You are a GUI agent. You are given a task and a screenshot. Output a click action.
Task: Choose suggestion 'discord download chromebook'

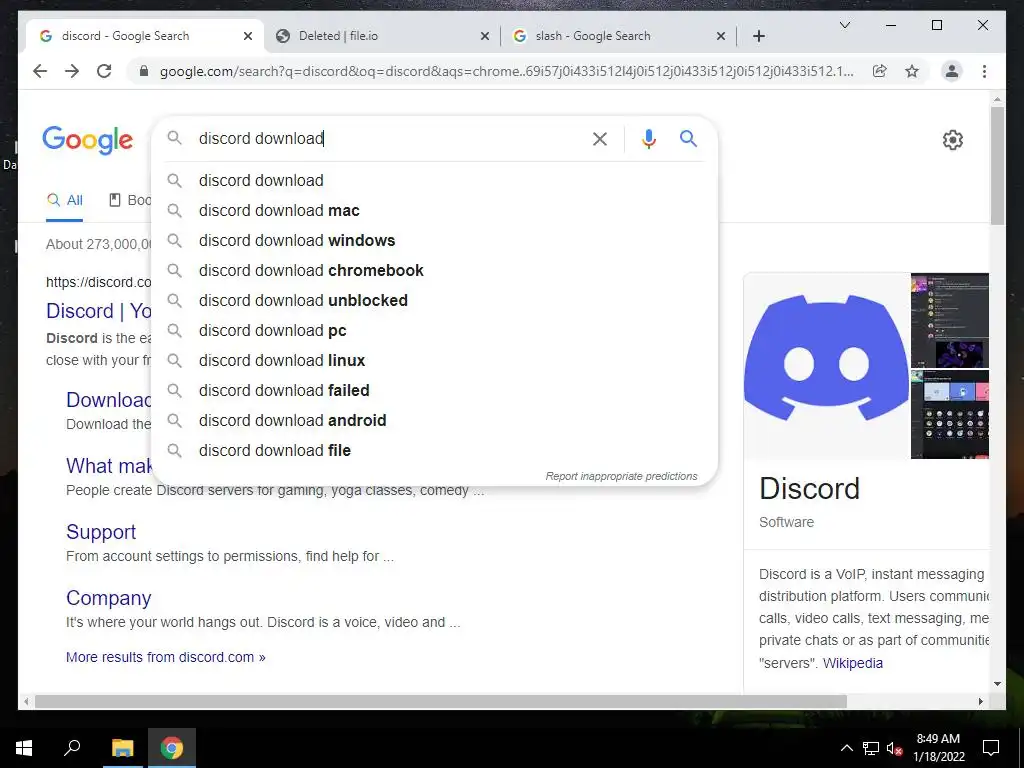click(434, 270)
